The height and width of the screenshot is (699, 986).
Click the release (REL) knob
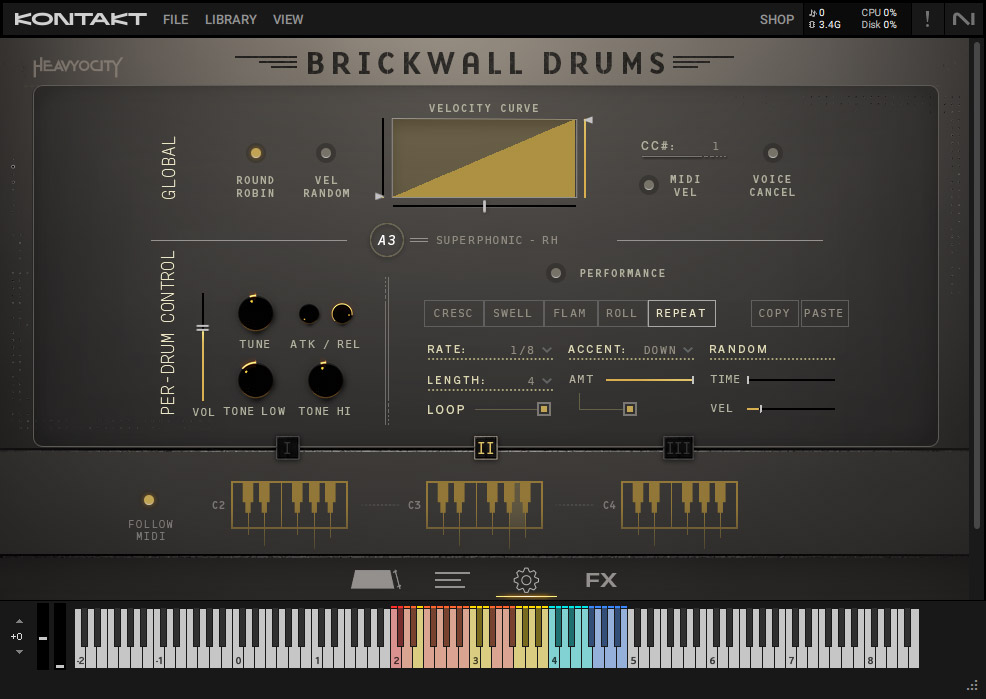[342, 313]
